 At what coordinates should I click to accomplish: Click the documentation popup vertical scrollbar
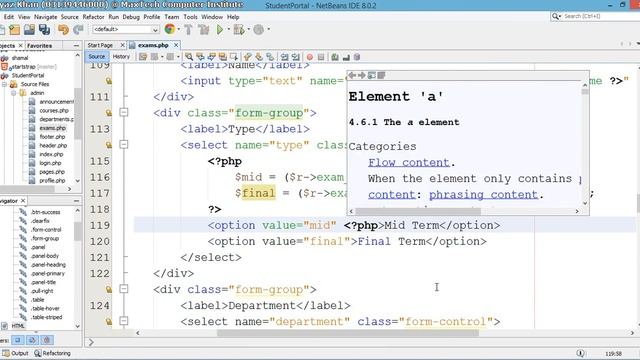point(585,92)
